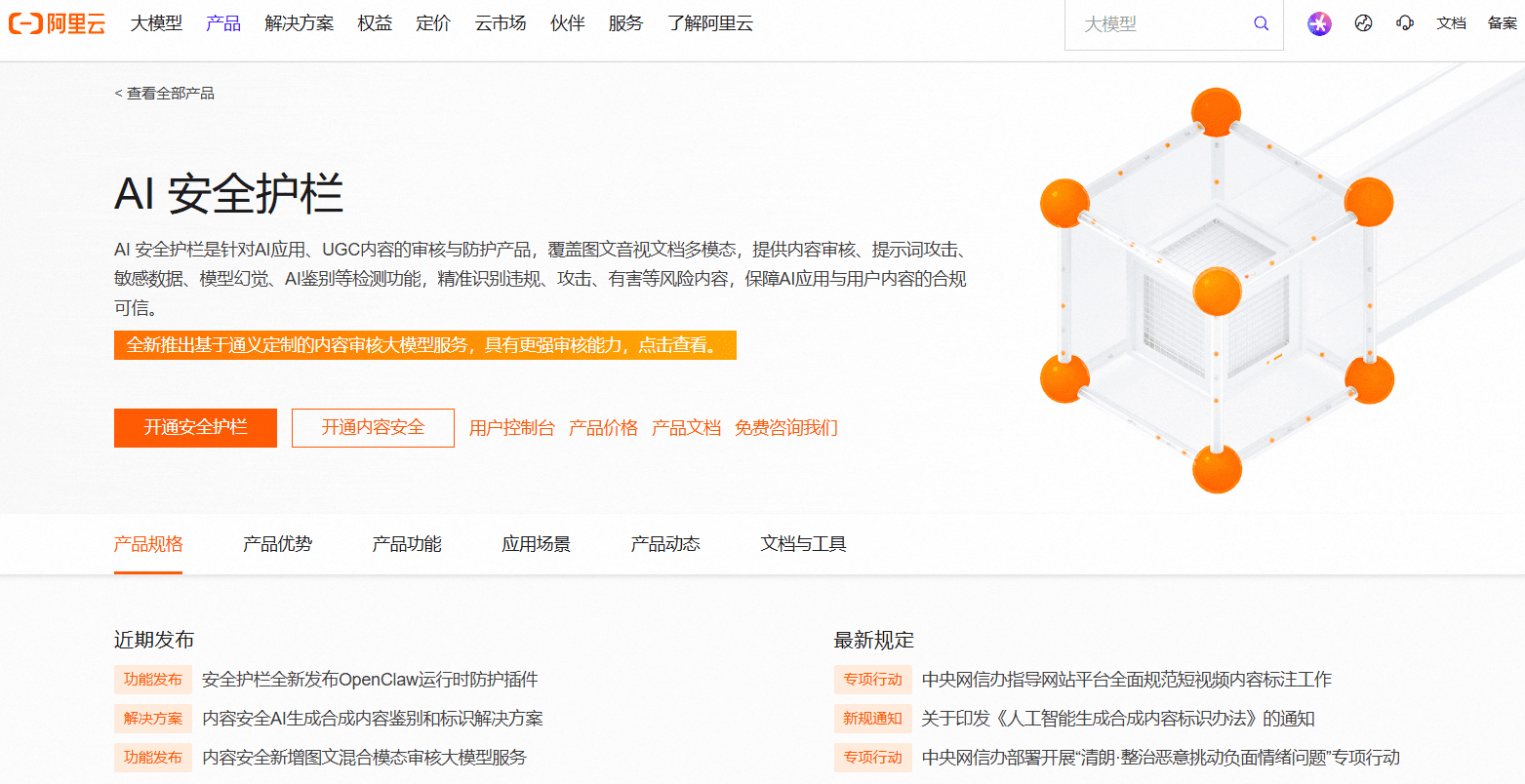Click the 解决方案 tag in 近期发布 list
Image resolution: width=1525 pixels, height=784 pixels.
(x=153, y=719)
